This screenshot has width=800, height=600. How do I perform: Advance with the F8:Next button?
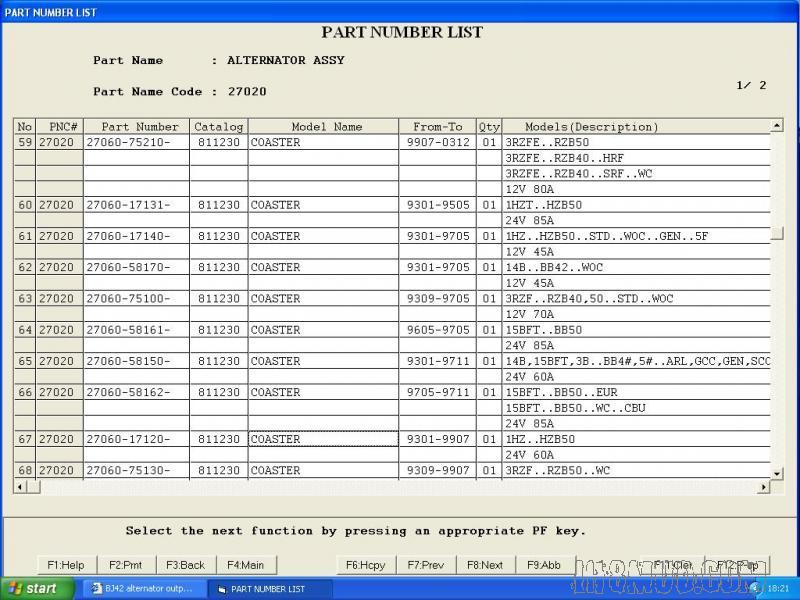tap(486, 565)
